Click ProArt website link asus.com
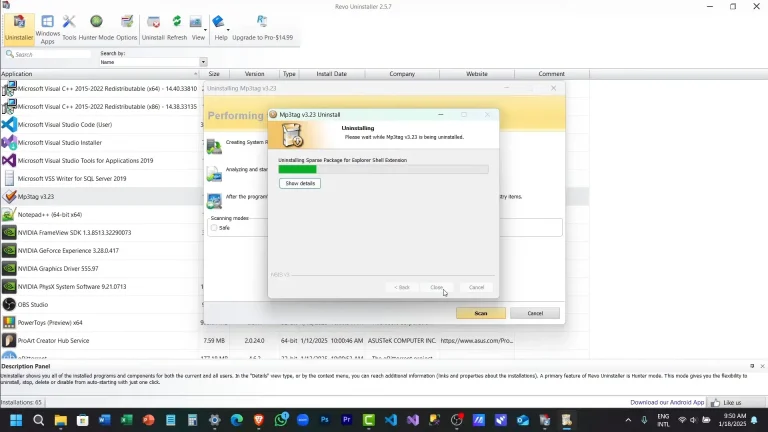 pyautogui.click(x=477, y=340)
